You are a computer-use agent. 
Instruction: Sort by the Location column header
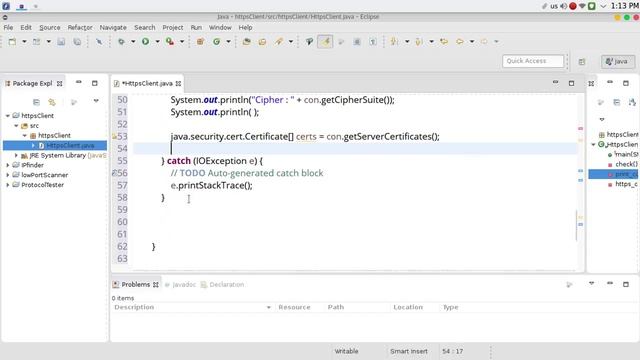[x=414, y=307]
